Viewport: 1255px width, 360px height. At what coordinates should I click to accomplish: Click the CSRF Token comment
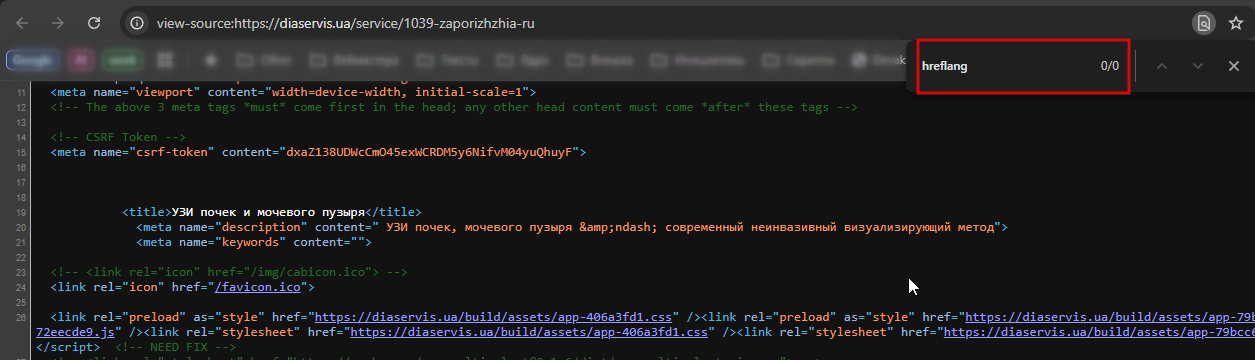[x=119, y=137]
